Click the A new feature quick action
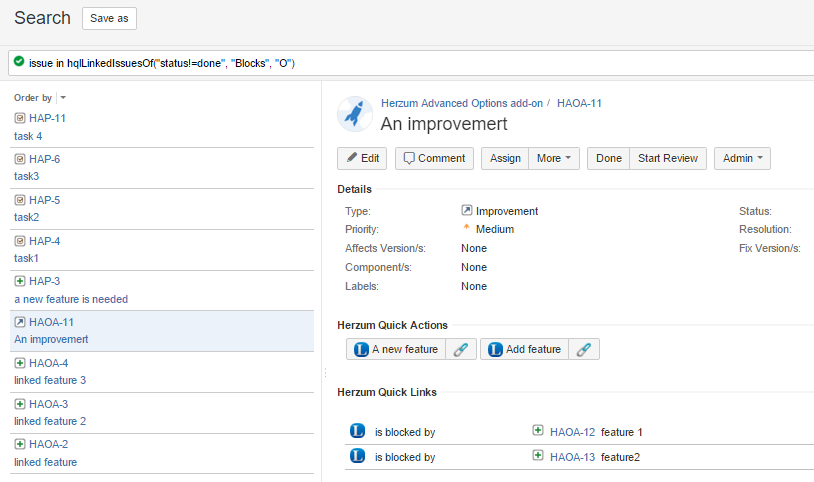Screen dimensions: 814x482 coord(396,349)
